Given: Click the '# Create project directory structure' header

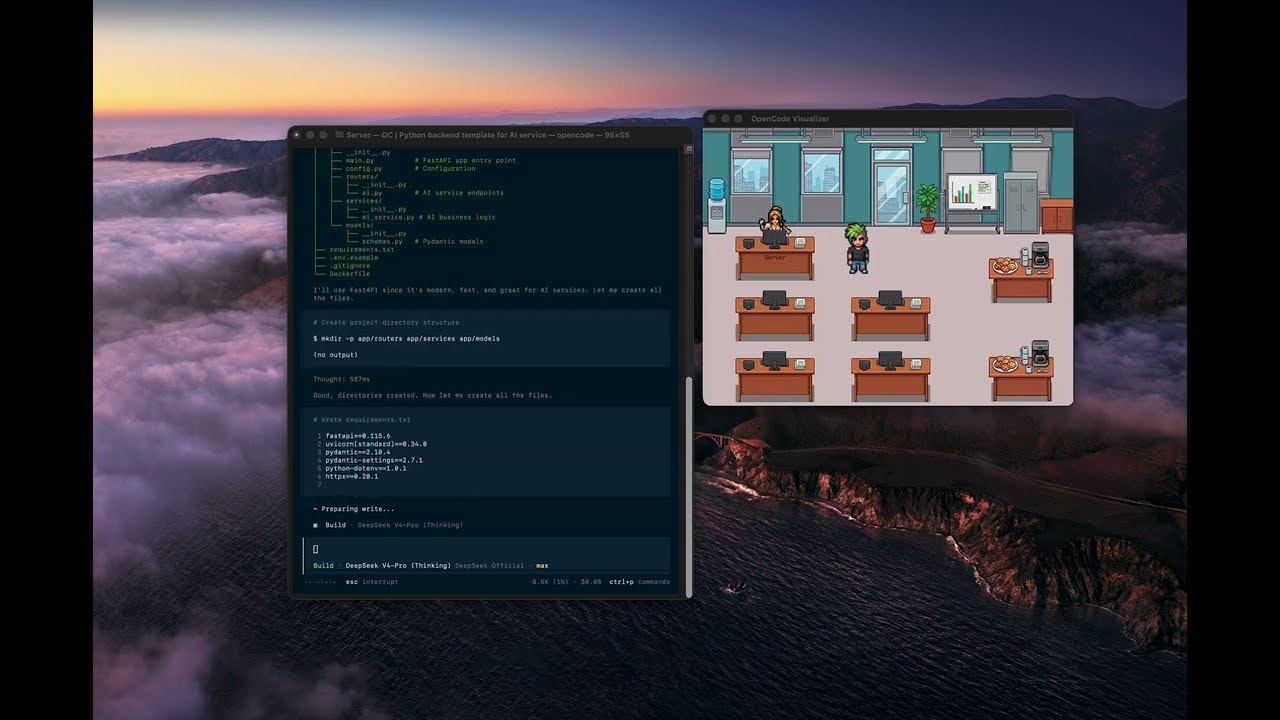Looking at the screenshot, I should pyautogui.click(x=386, y=323).
